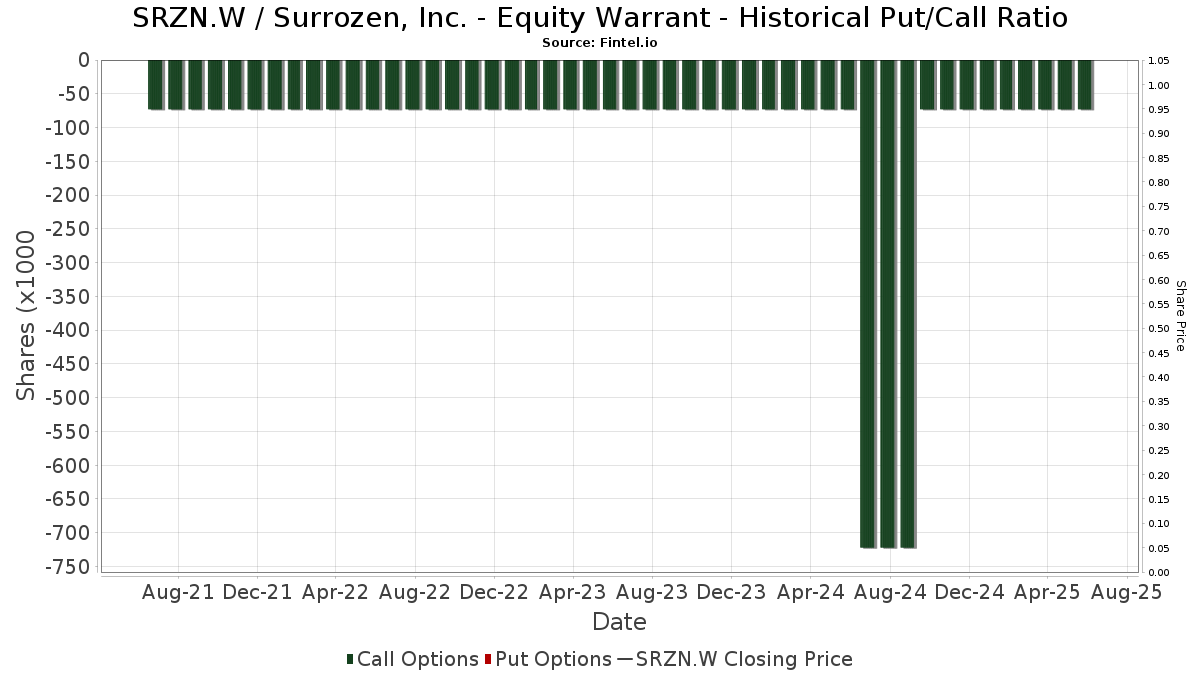Click the 0.00 share price tick label
The image size is (1200, 675).
(x=1158, y=572)
